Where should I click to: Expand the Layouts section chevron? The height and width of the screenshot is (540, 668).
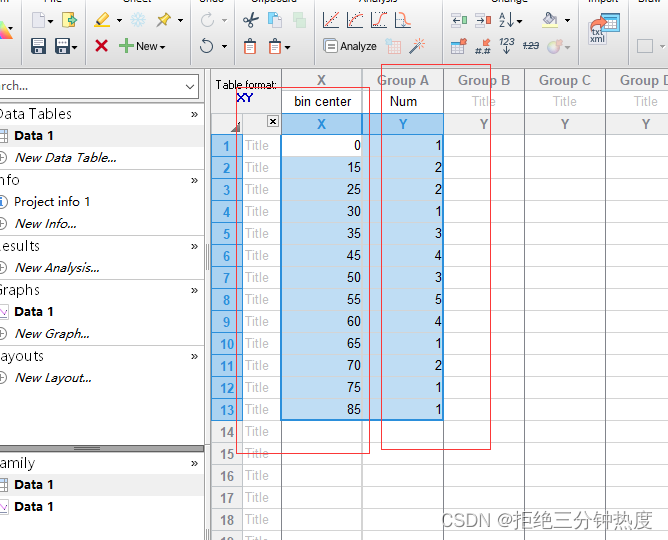[x=195, y=356]
